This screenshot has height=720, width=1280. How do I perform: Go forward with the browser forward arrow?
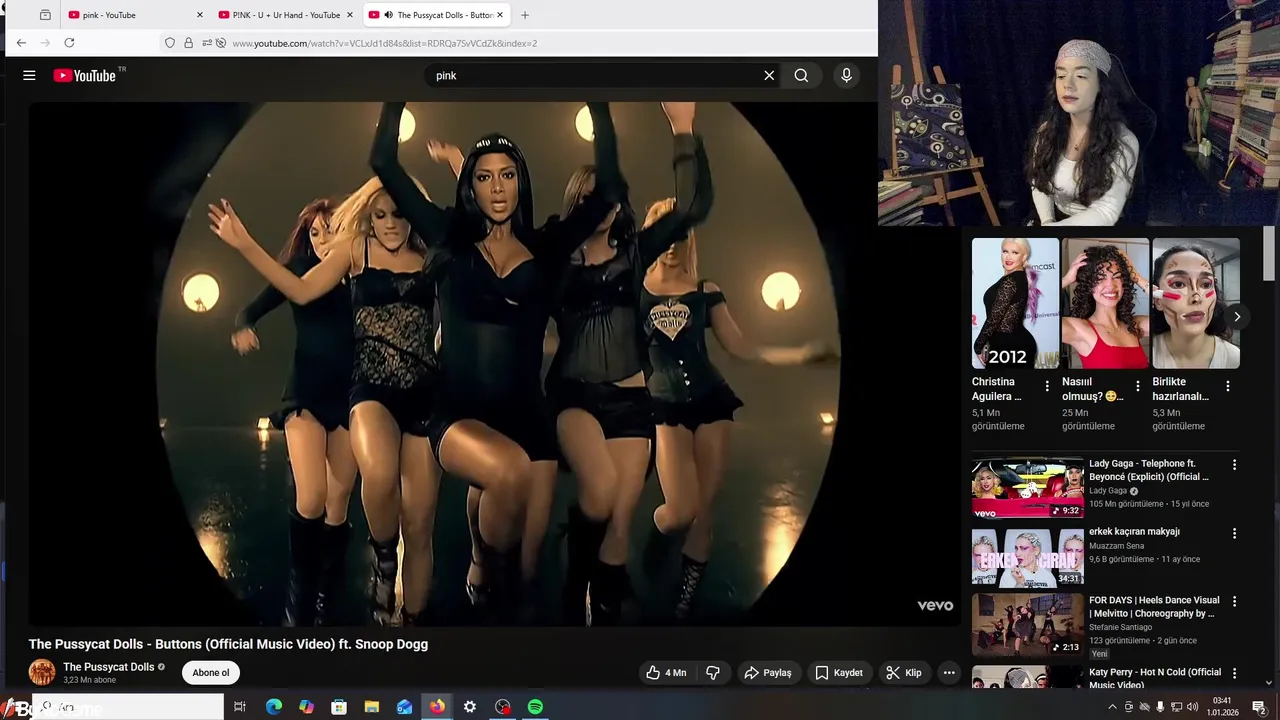pos(45,43)
